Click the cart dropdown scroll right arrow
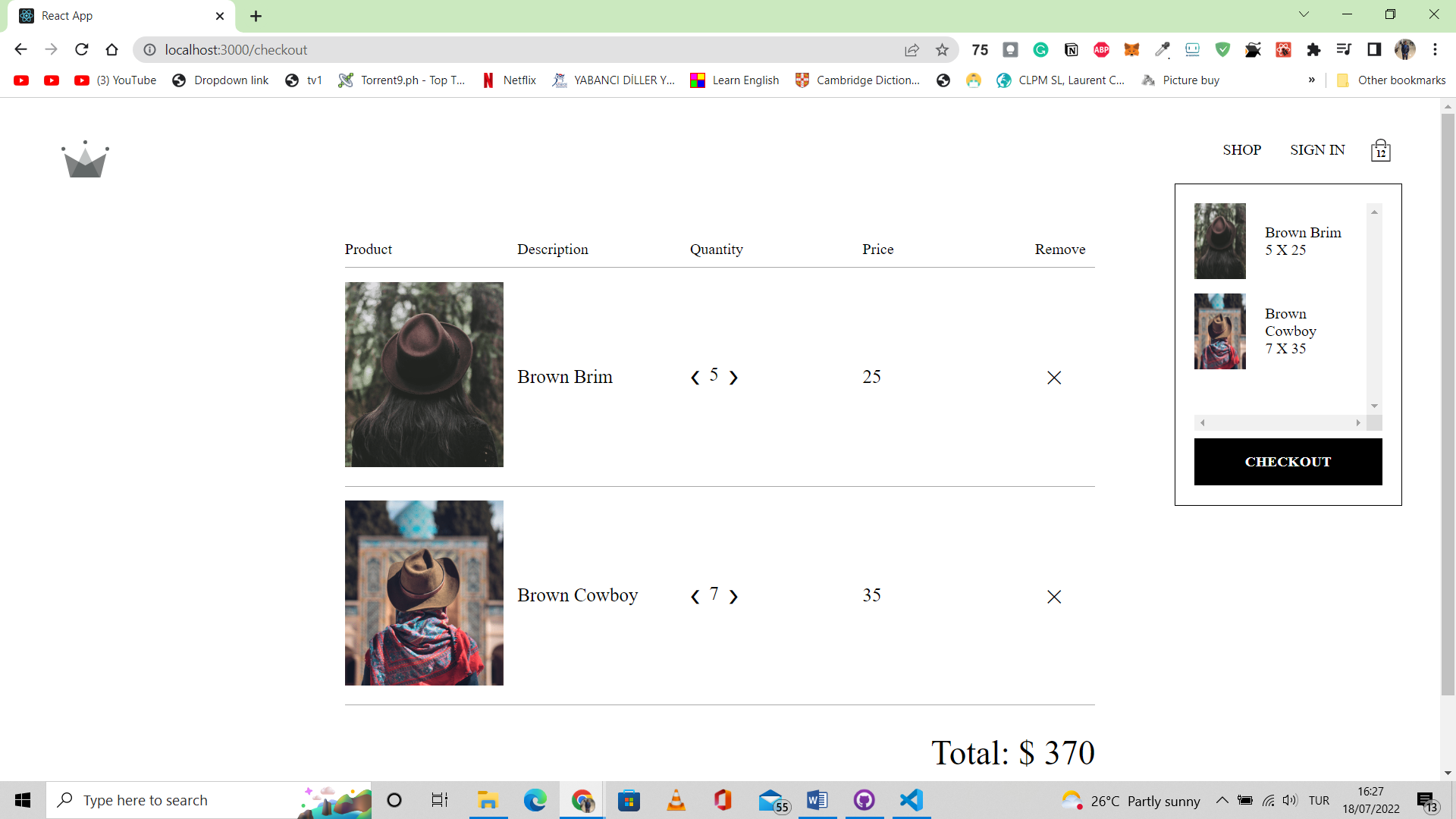This screenshot has height=819, width=1456. tap(1358, 422)
